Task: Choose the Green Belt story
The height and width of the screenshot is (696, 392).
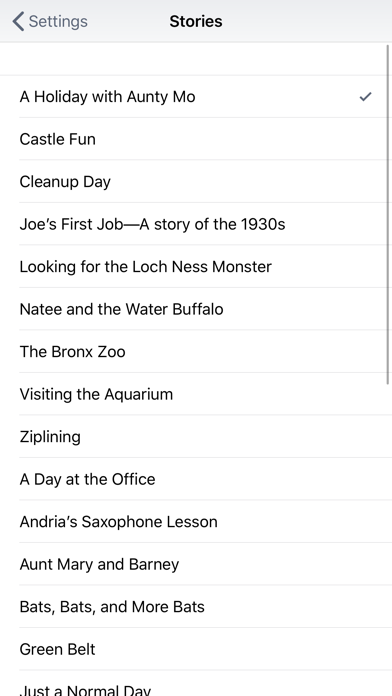Action: [x=196, y=649]
